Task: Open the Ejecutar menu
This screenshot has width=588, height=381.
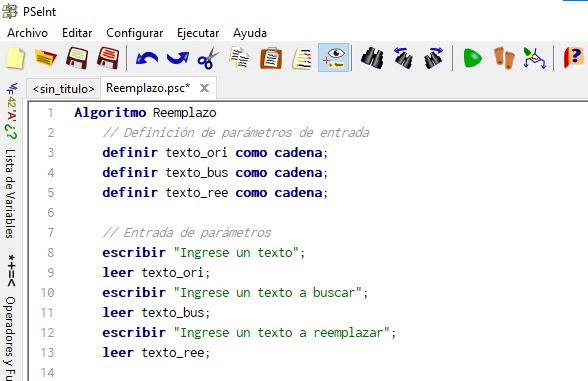Action: [x=198, y=33]
